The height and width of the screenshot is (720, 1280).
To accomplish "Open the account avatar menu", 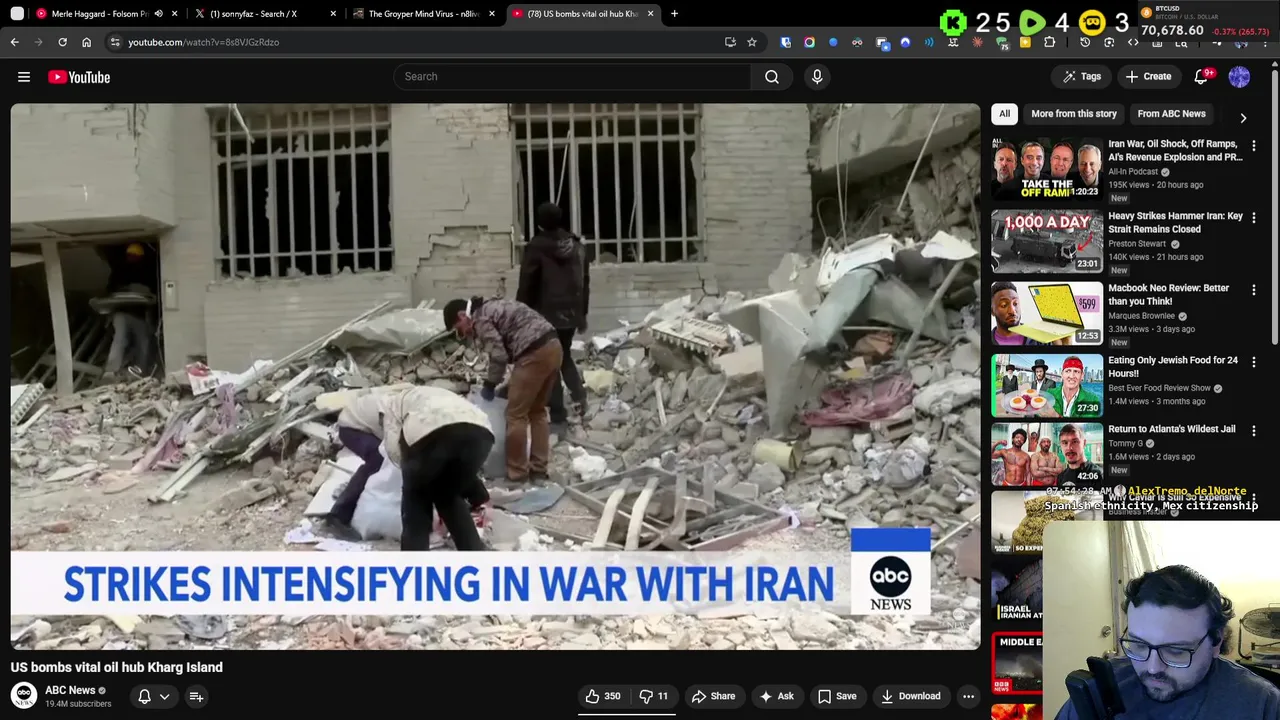I will [1239, 77].
